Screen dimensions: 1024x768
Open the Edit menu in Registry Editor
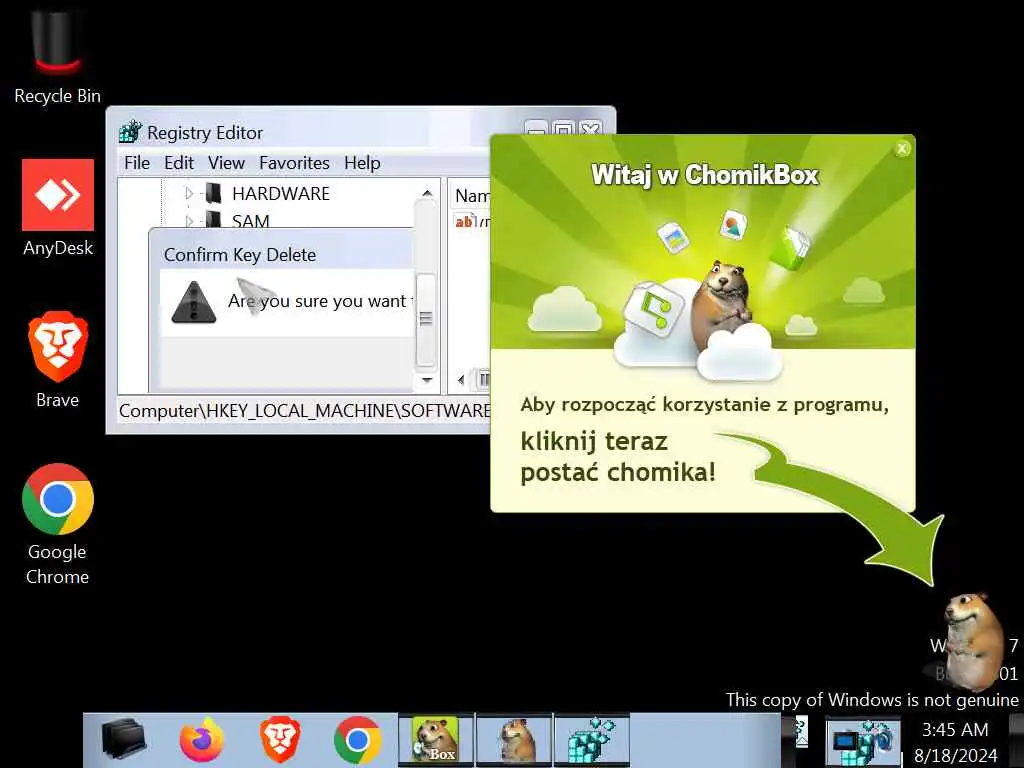pos(179,163)
